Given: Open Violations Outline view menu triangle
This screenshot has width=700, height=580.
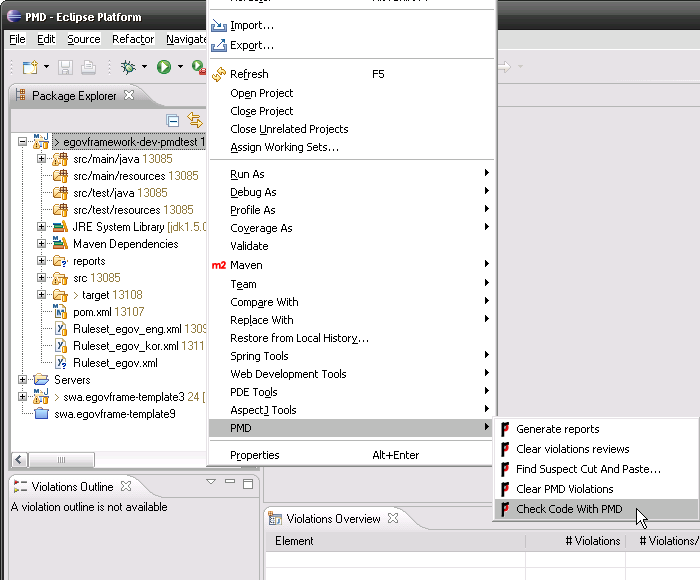Looking at the screenshot, I should 211,482.
